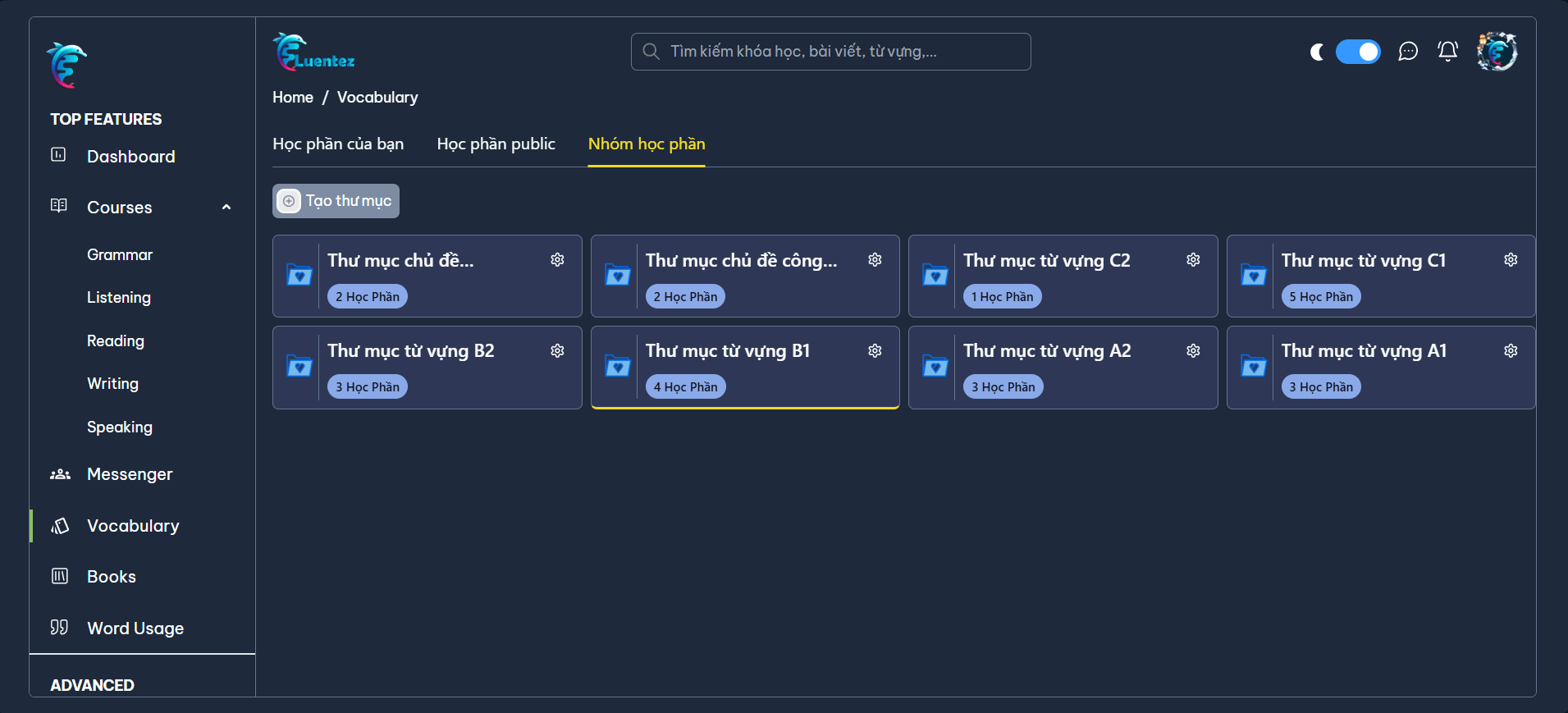Open the chat messages icon
This screenshot has height=713, width=1568.
pos(1408,52)
